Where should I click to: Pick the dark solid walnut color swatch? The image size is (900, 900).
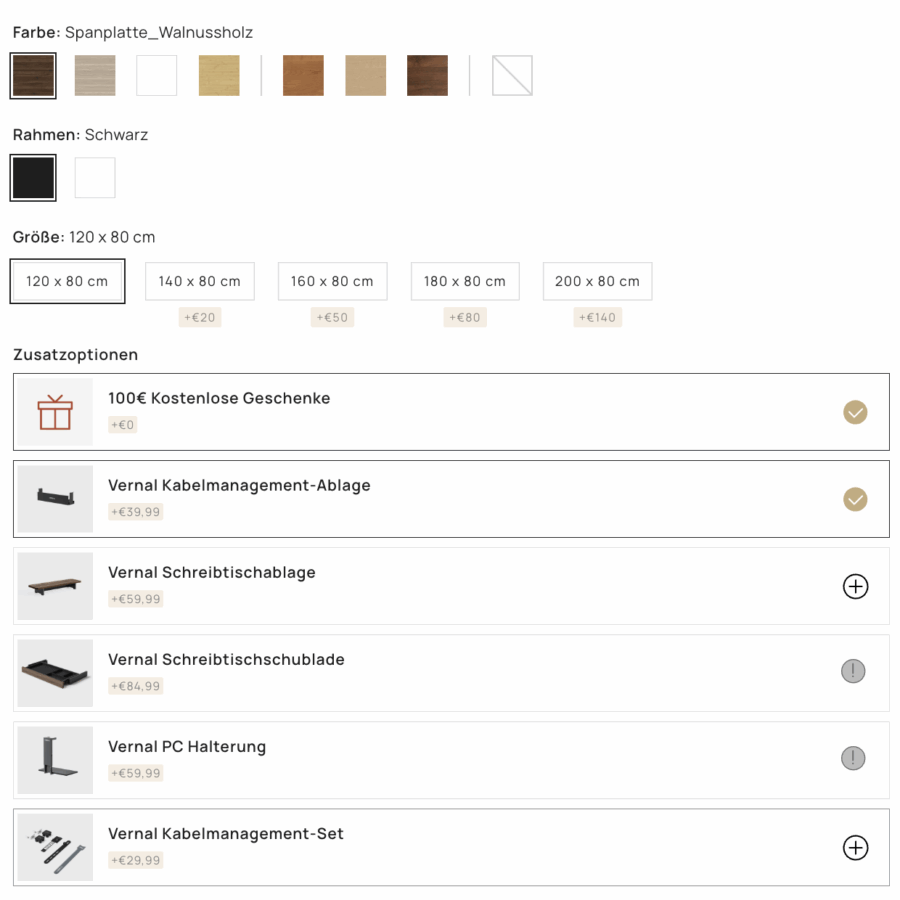[x=427, y=75]
